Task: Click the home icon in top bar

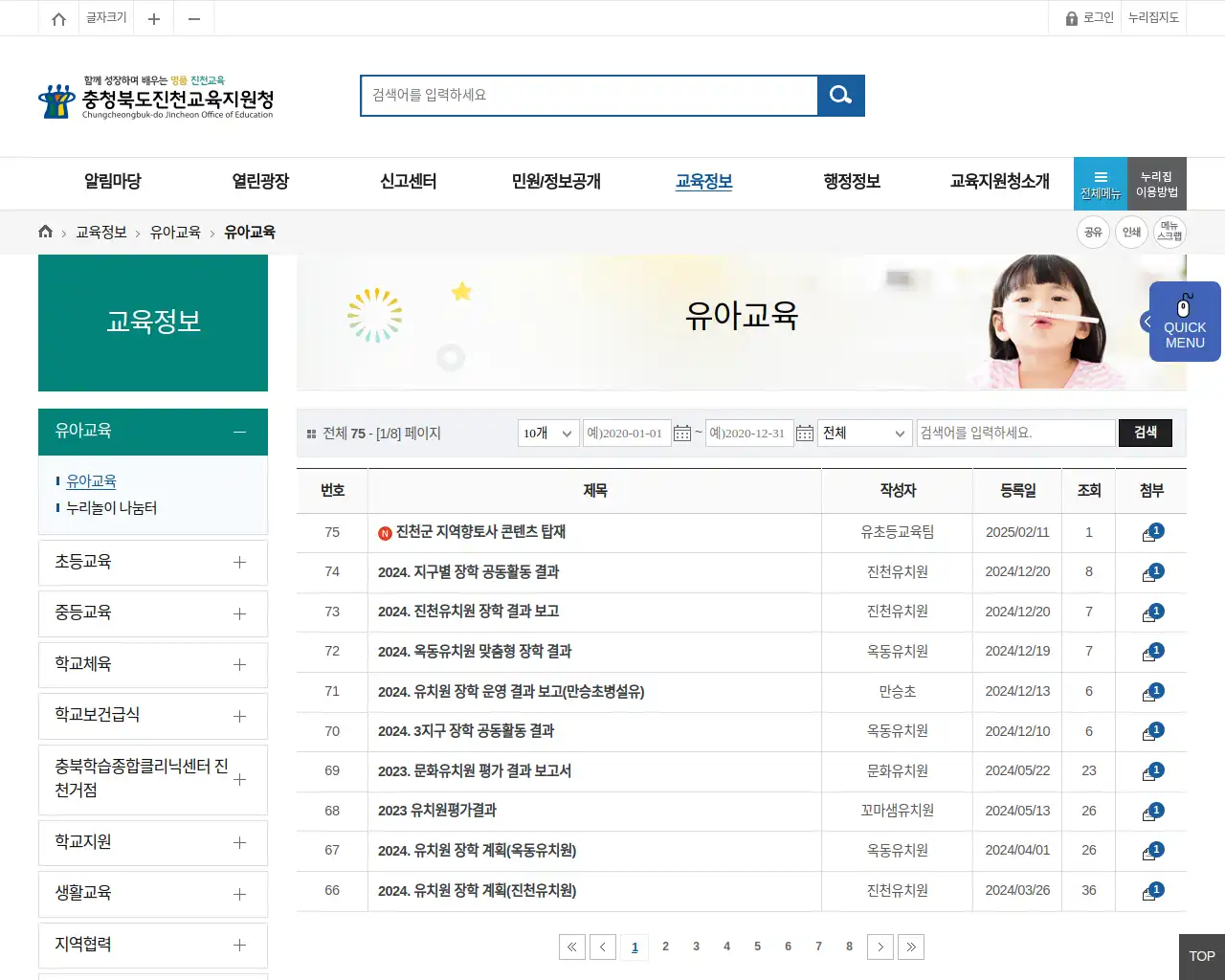Action: (58, 18)
